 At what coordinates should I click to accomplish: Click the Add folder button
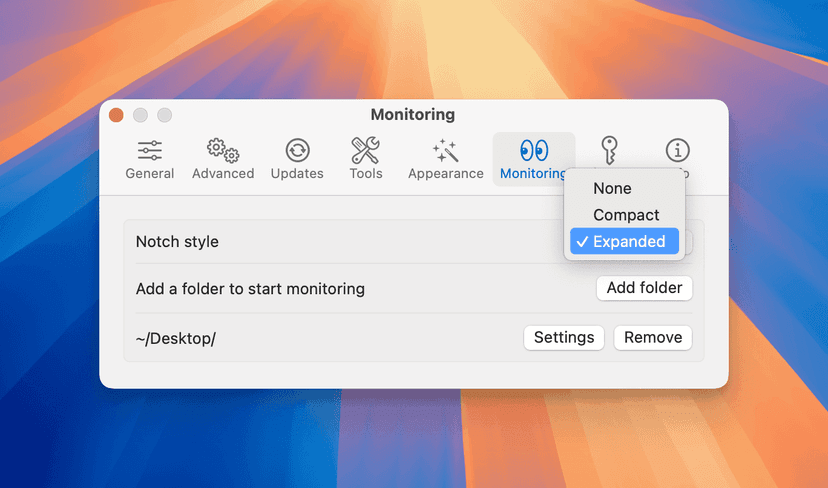click(644, 288)
